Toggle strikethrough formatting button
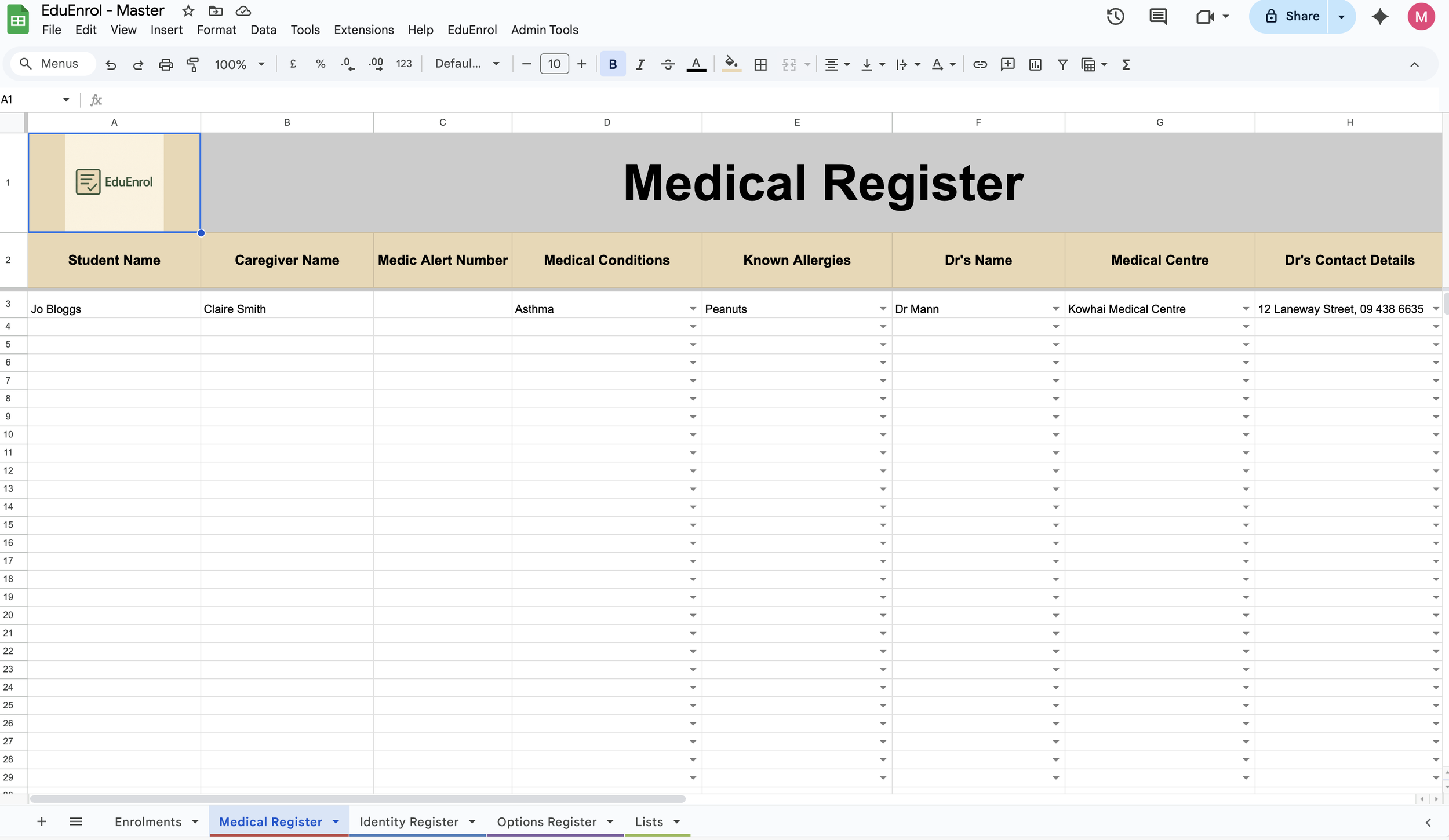The height and width of the screenshot is (840, 1449). click(668, 64)
